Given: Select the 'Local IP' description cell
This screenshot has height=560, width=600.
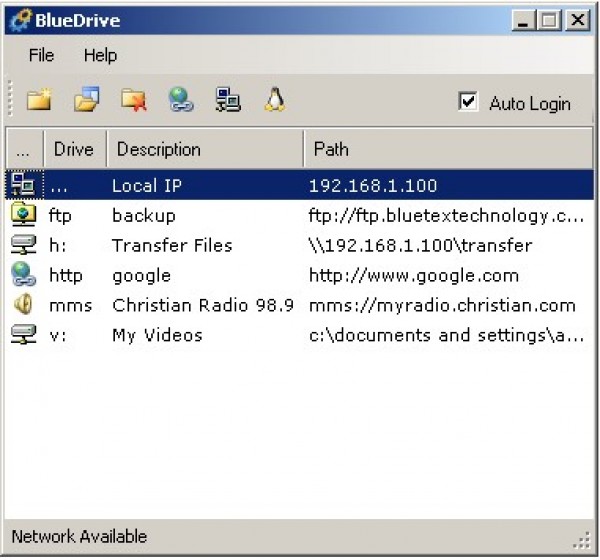Looking at the screenshot, I should (147, 186).
